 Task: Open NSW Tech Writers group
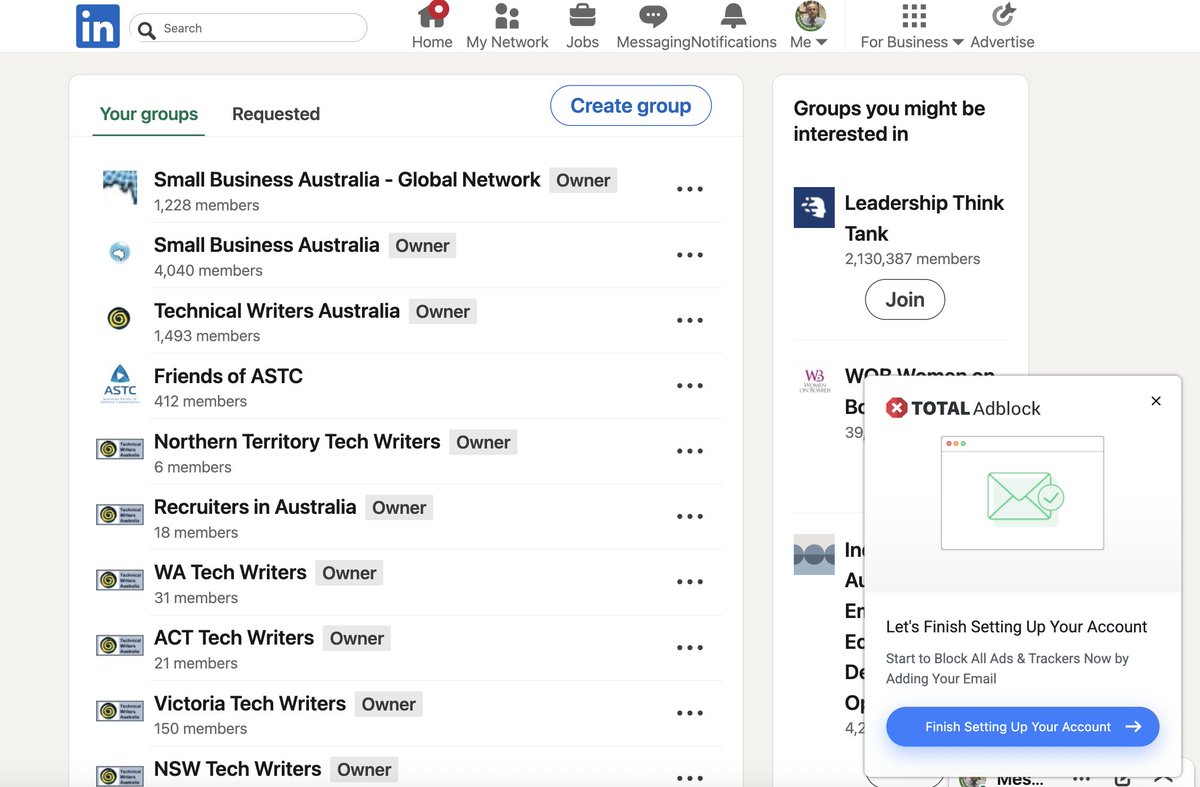click(238, 769)
